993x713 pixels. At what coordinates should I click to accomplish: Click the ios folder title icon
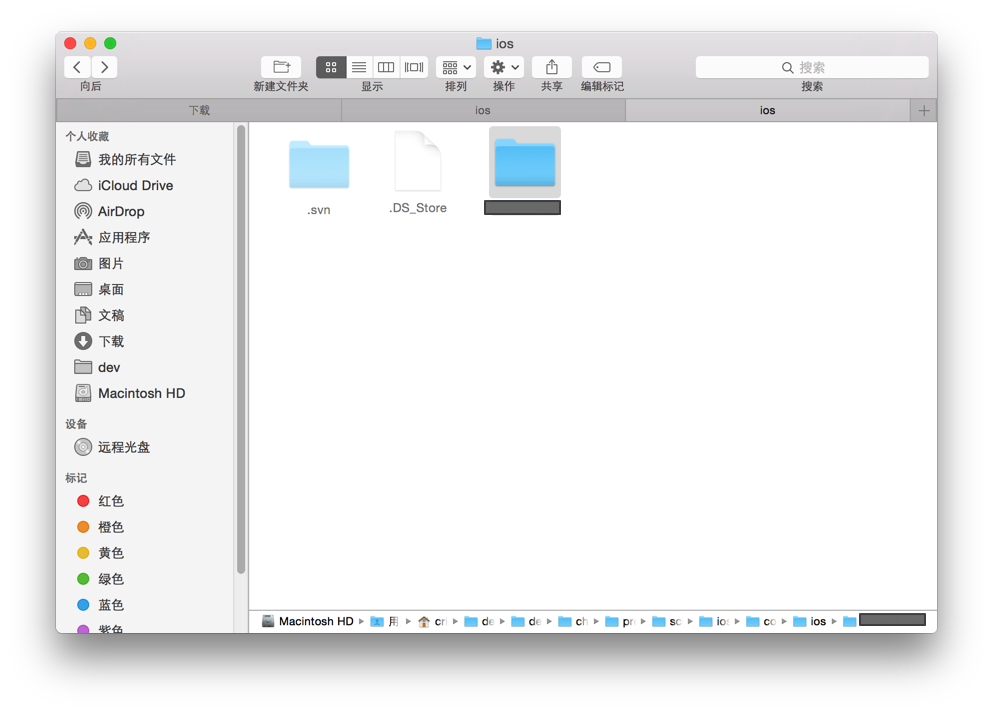coord(484,43)
